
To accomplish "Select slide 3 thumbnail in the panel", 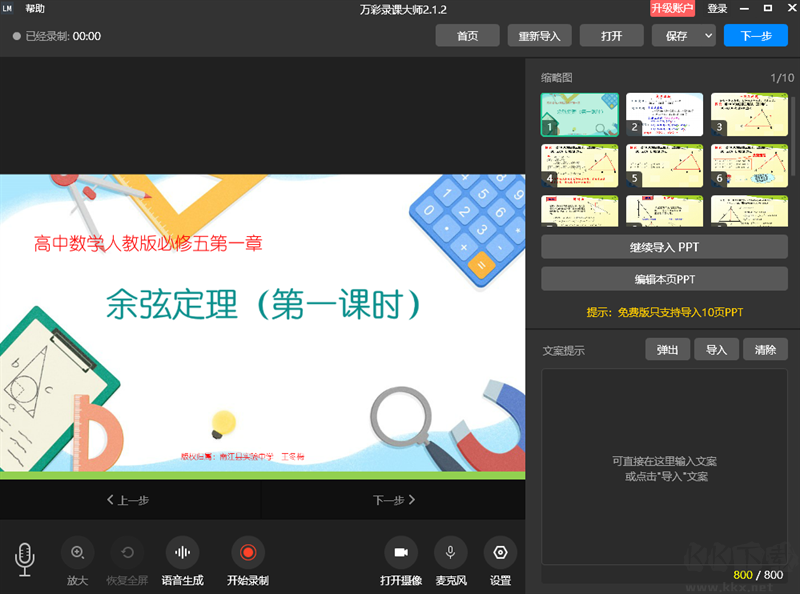I will pos(749,113).
